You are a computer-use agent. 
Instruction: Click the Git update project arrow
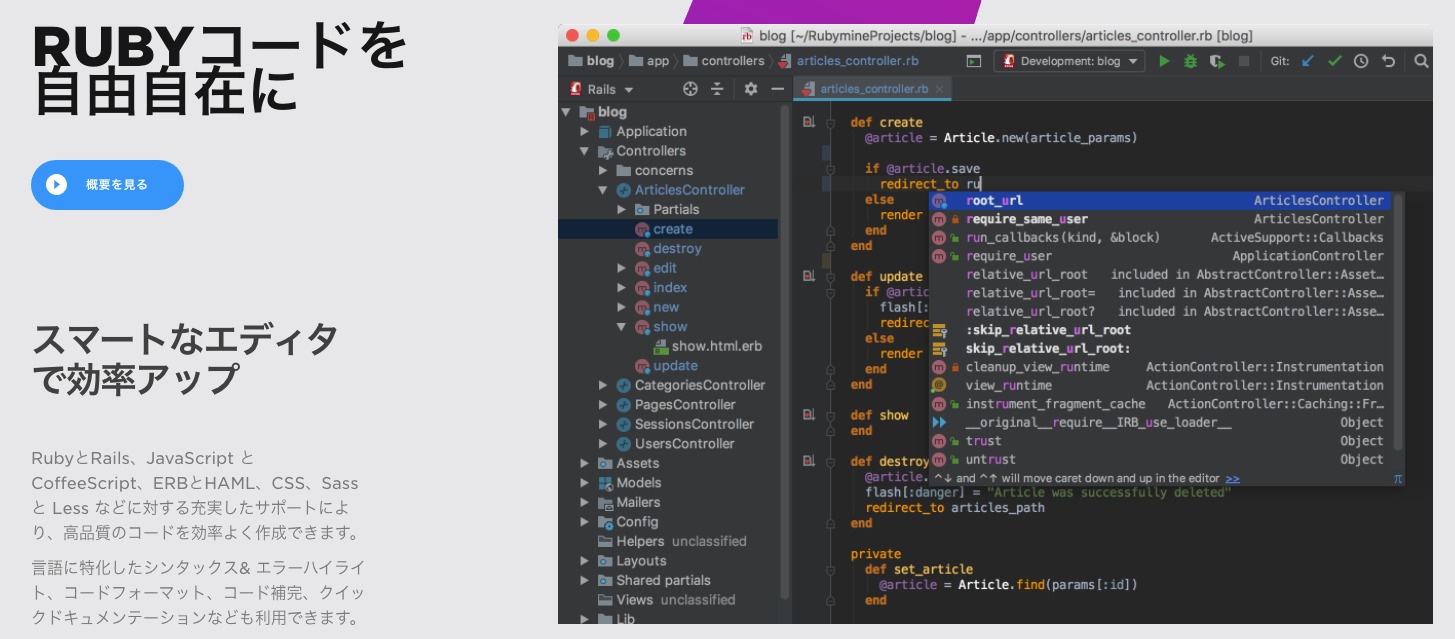click(1308, 61)
